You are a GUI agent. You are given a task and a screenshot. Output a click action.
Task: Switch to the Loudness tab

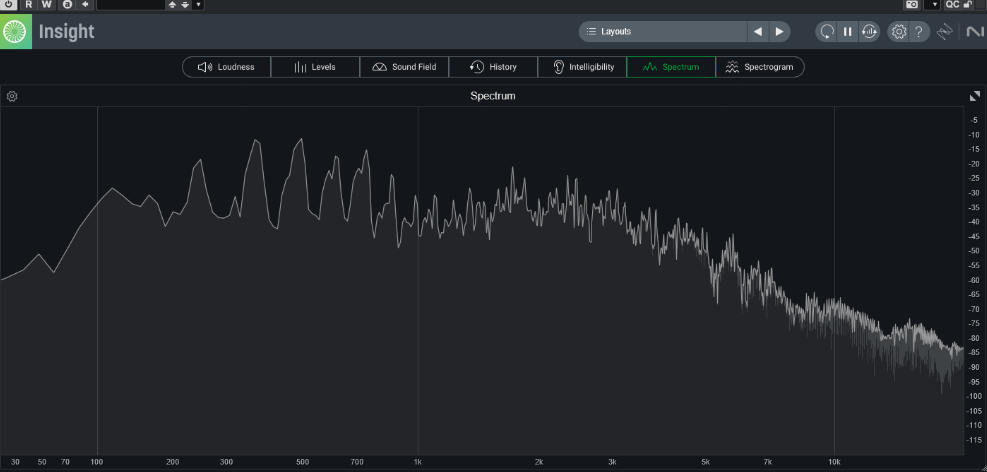pyautogui.click(x=226, y=67)
